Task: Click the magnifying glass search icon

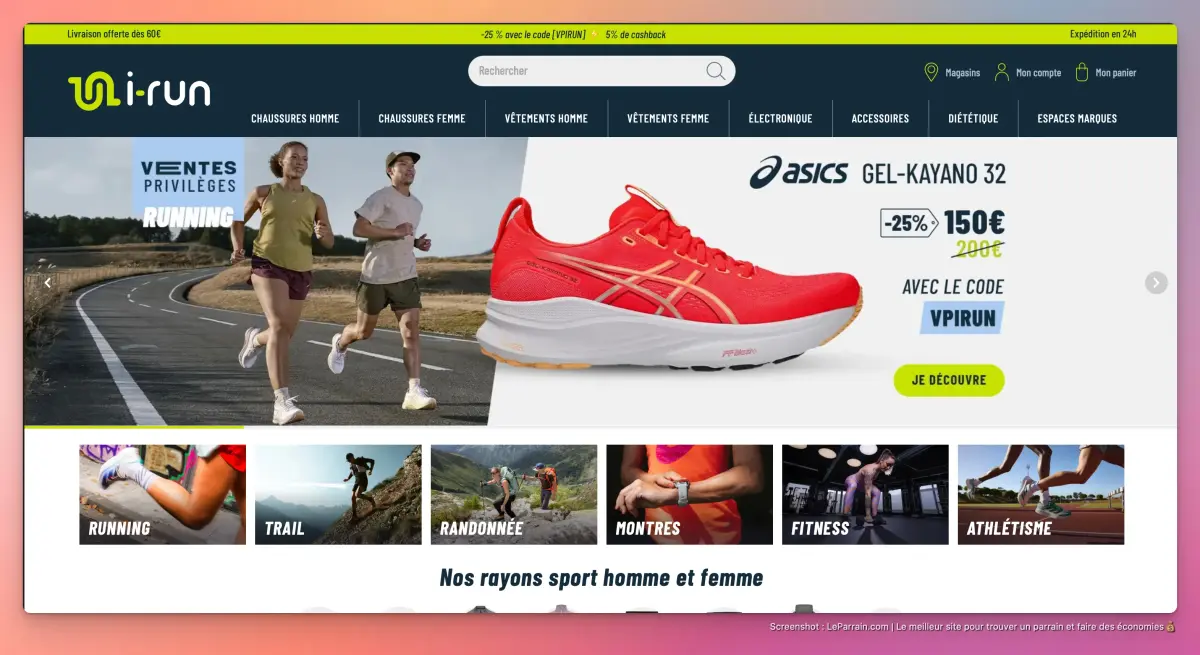Action: pyautogui.click(x=715, y=71)
